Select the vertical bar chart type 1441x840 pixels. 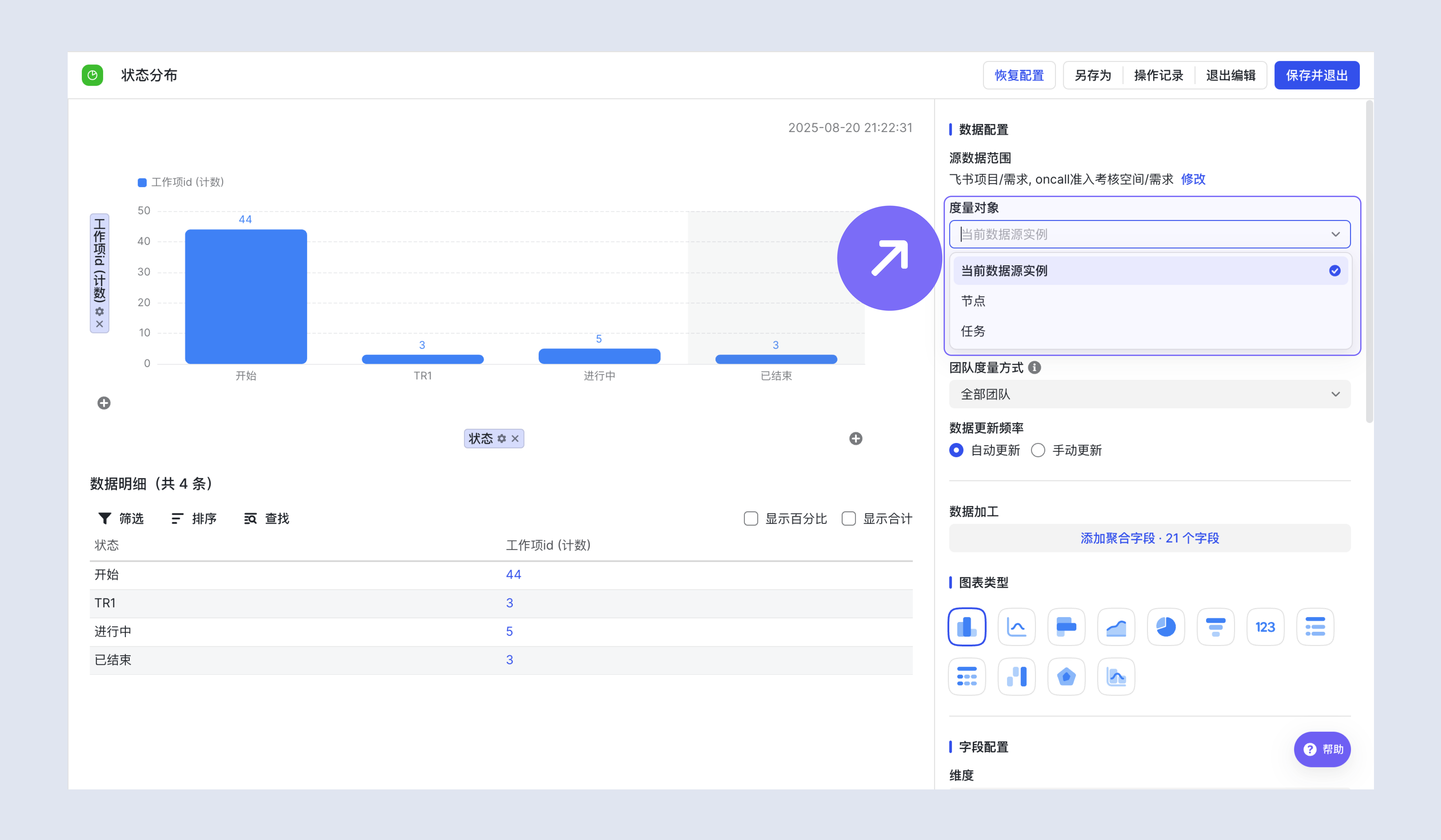[966, 627]
